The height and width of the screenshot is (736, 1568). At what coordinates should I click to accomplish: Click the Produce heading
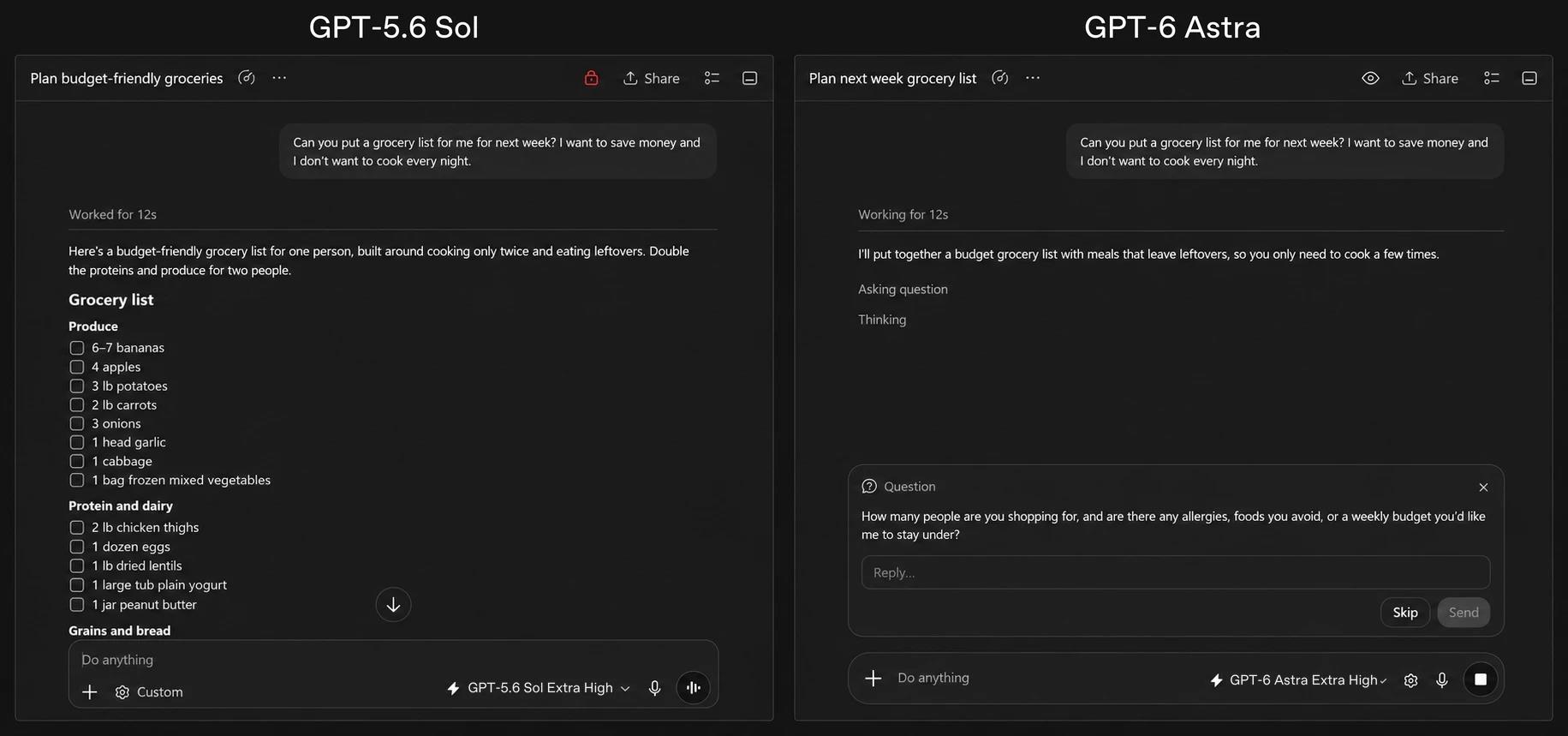93,326
